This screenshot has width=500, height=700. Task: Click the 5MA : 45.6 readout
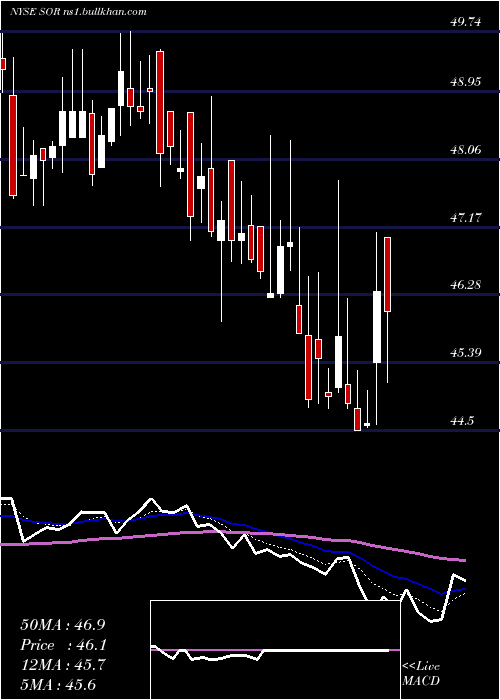(58, 684)
